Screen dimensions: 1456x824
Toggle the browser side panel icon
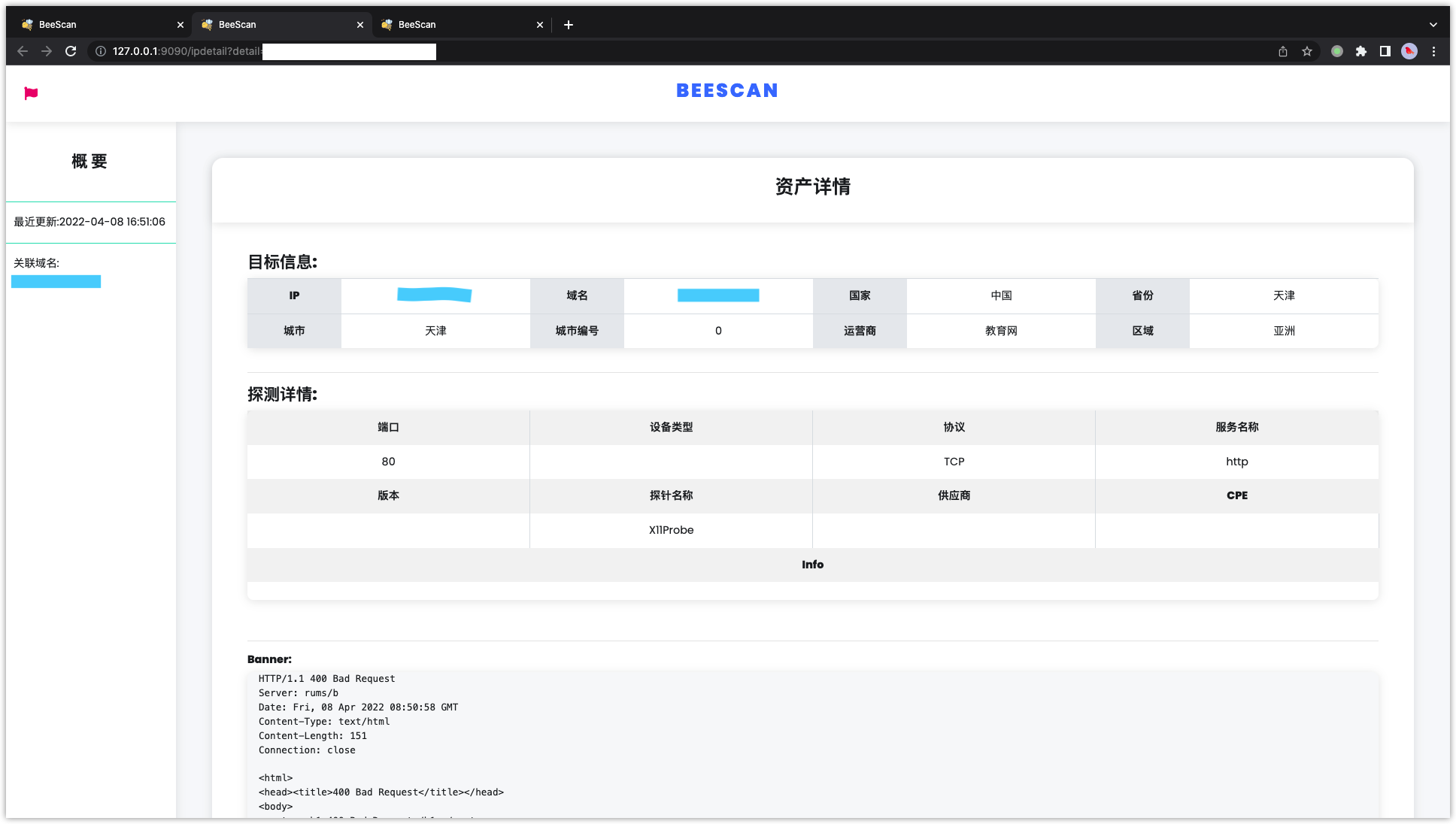click(x=1385, y=51)
